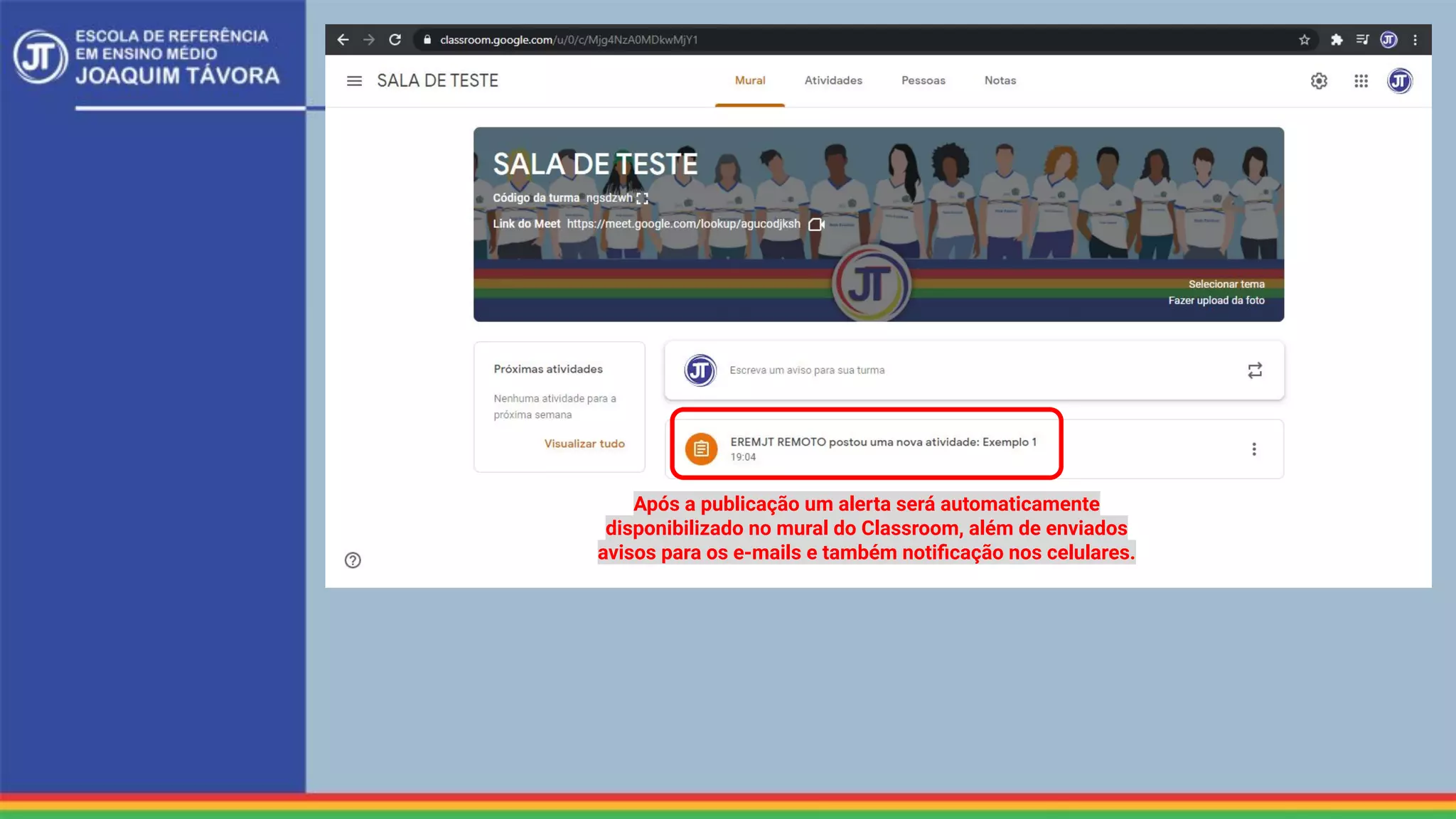Go back using the browser back arrow
Image resolution: width=1456 pixels, height=819 pixels.
343,40
